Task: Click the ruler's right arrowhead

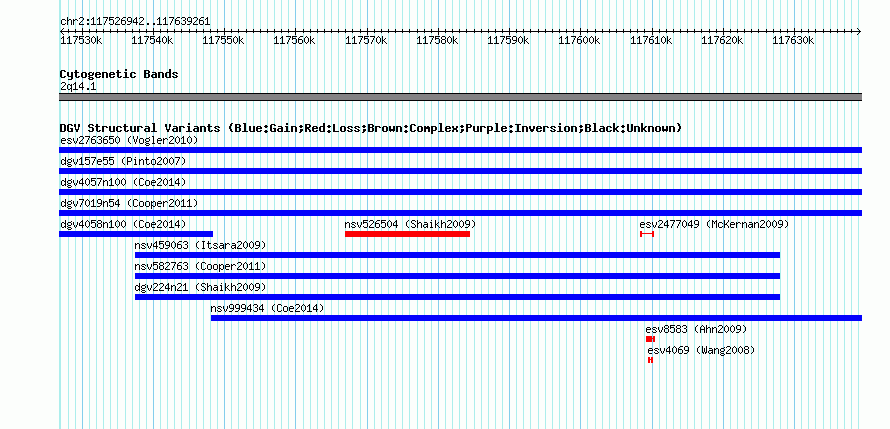Action: (859, 31)
